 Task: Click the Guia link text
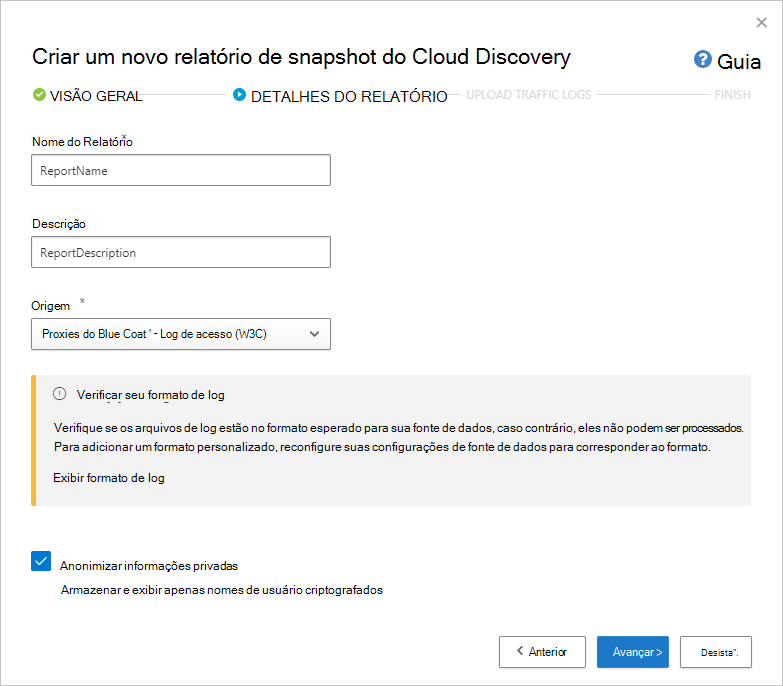[x=739, y=62]
